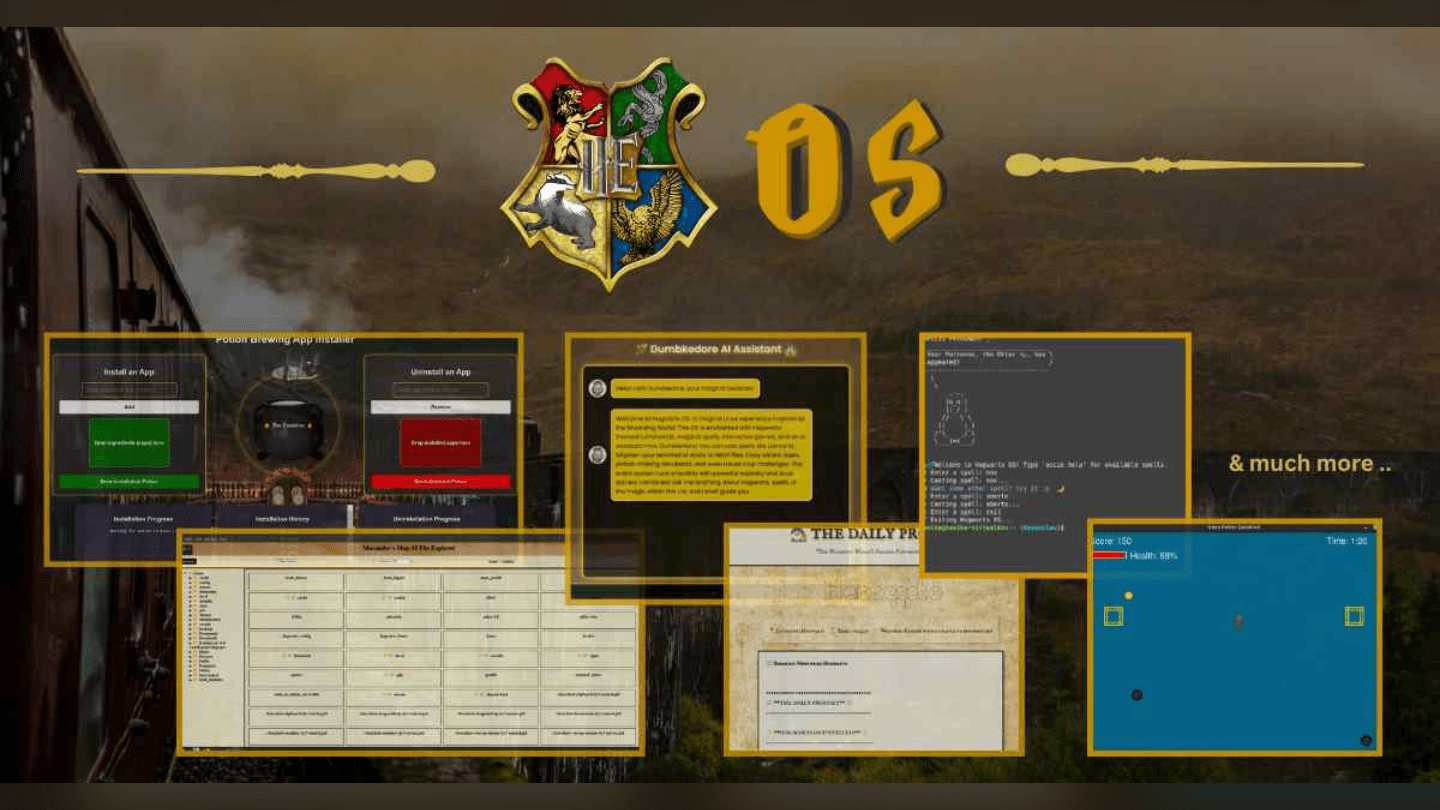Click the grey player figure mid-field in the game
Viewport: 1440px width, 810px height.
click(x=1239, y=621)
